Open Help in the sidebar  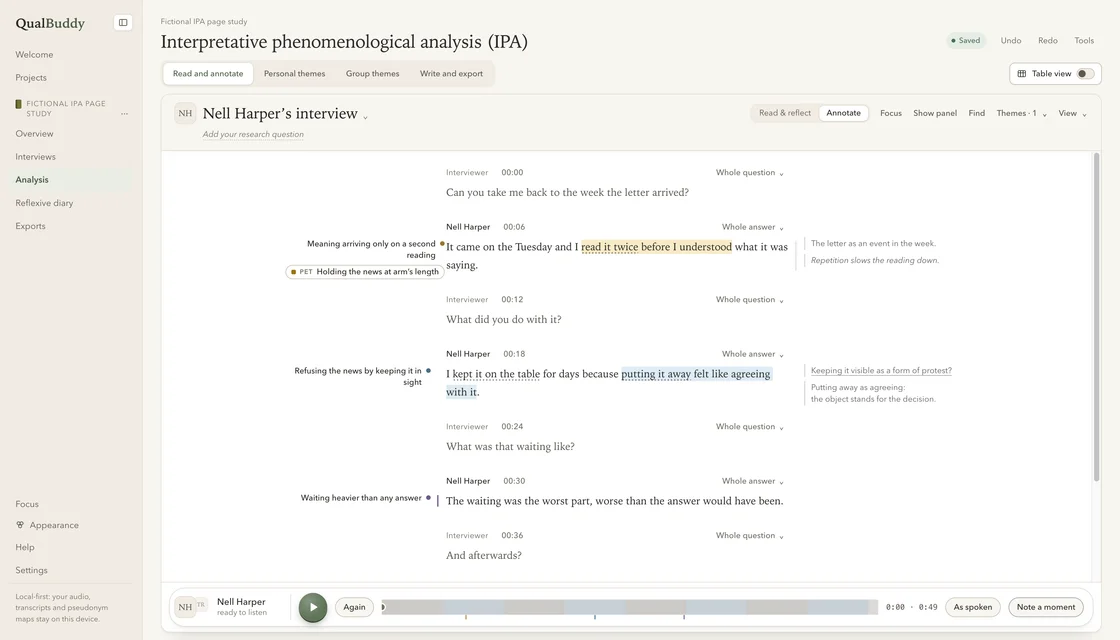click(25, 547)
